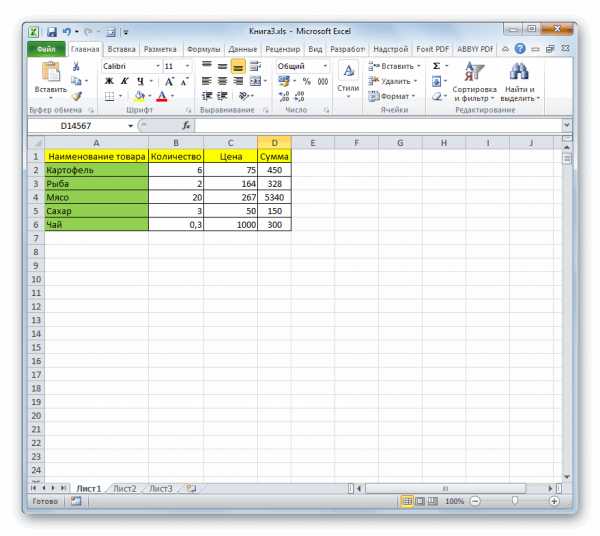Click the large Paste clipboard icon

(x=51, y=72)
